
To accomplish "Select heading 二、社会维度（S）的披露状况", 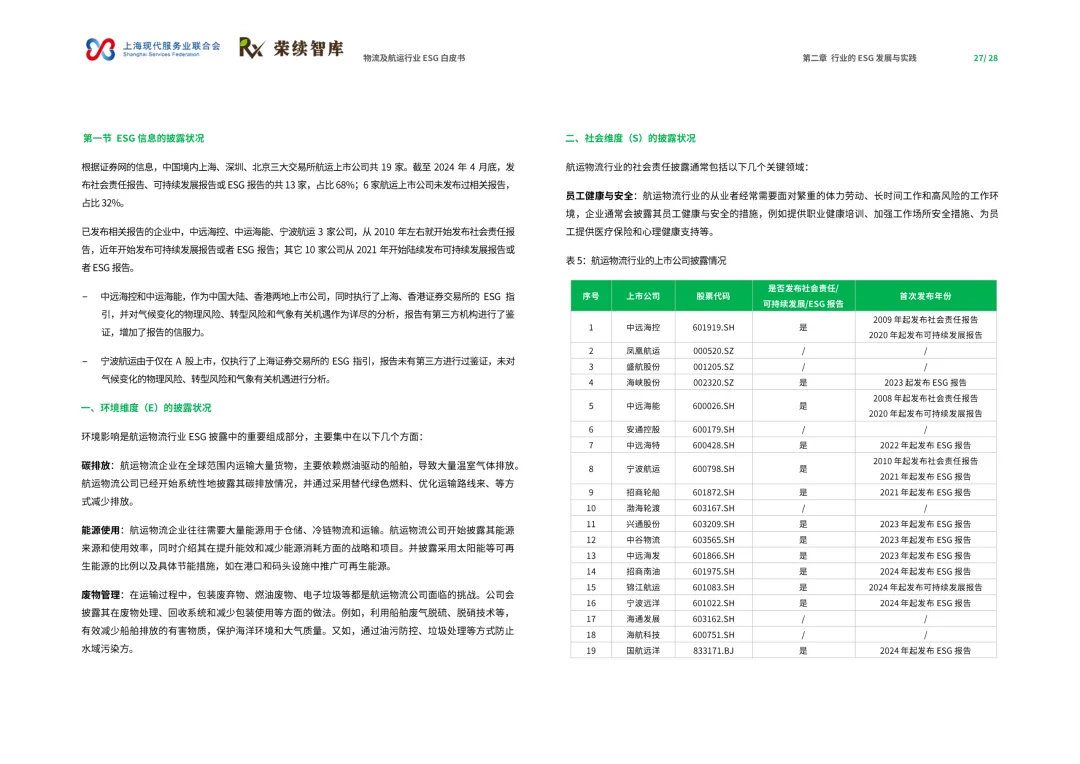I will pyautogui.click(x=630, y=138).
